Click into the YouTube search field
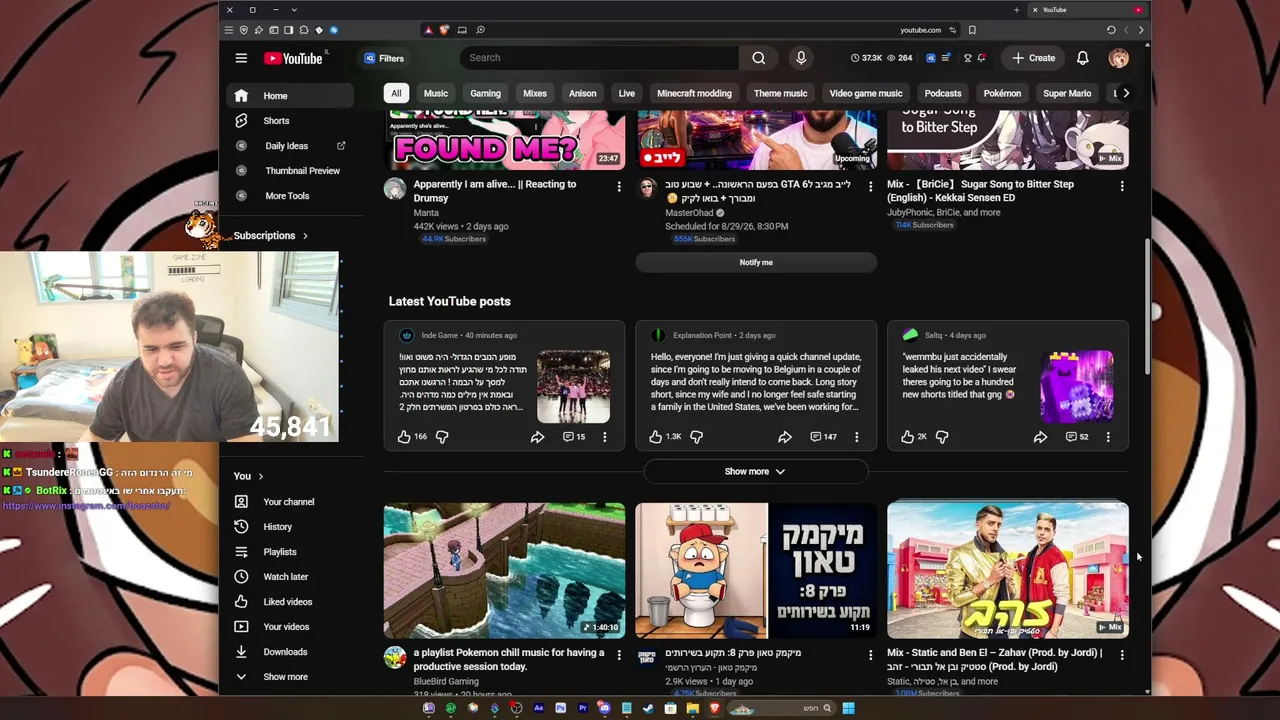1280x720 pixels. 600,58
